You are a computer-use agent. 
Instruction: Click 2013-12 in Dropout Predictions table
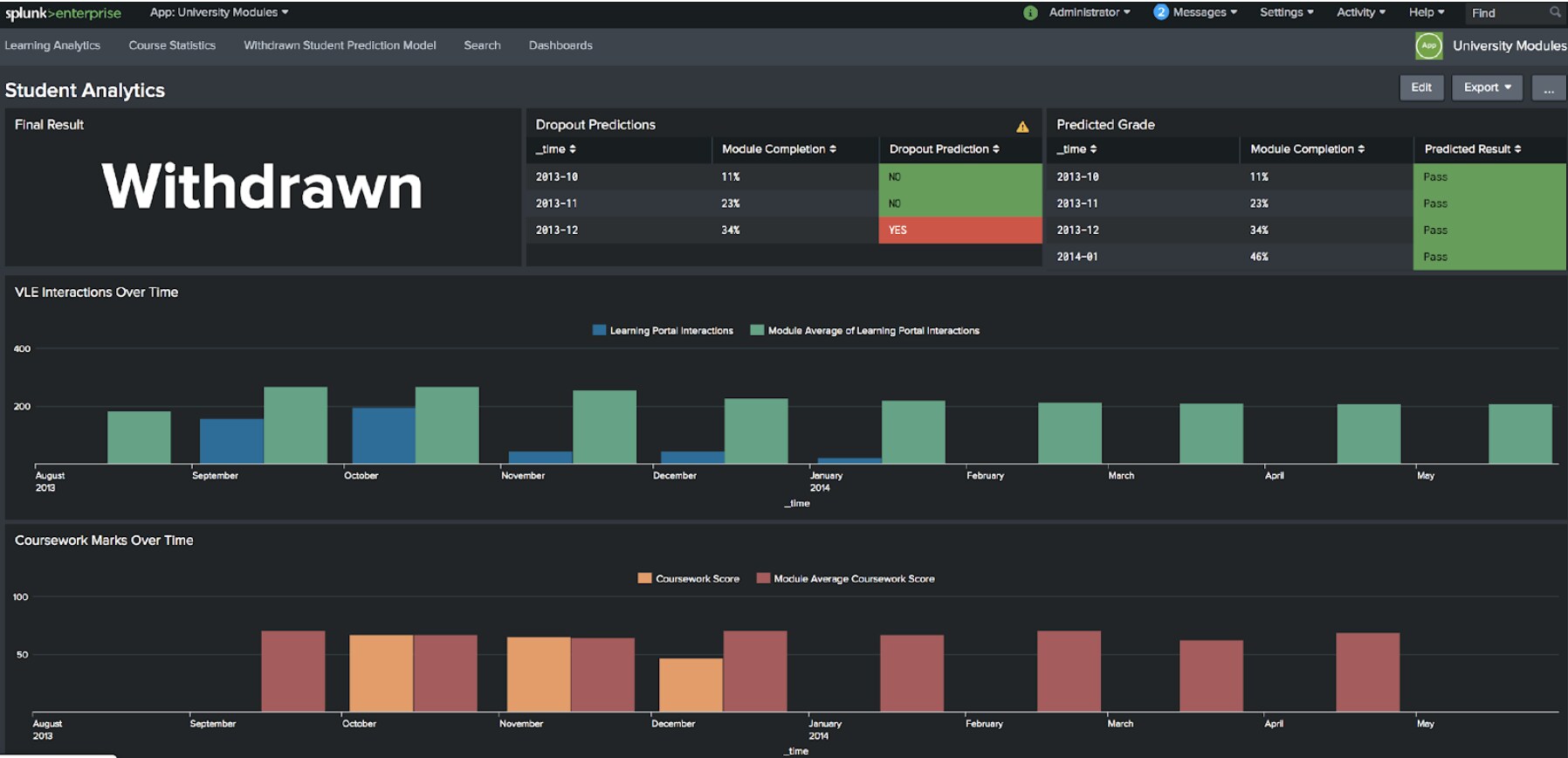(x=556, y=231)
